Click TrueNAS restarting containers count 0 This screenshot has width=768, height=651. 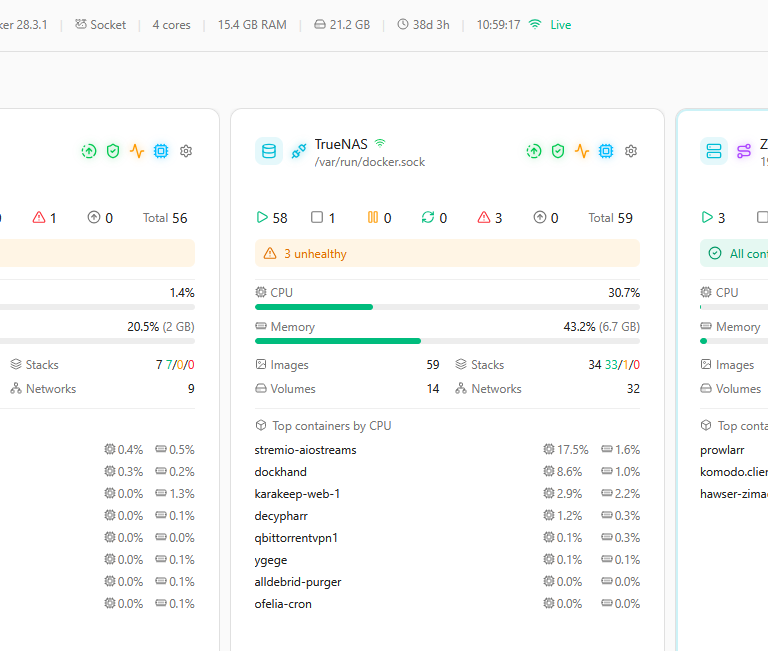(x=434, y=217)
